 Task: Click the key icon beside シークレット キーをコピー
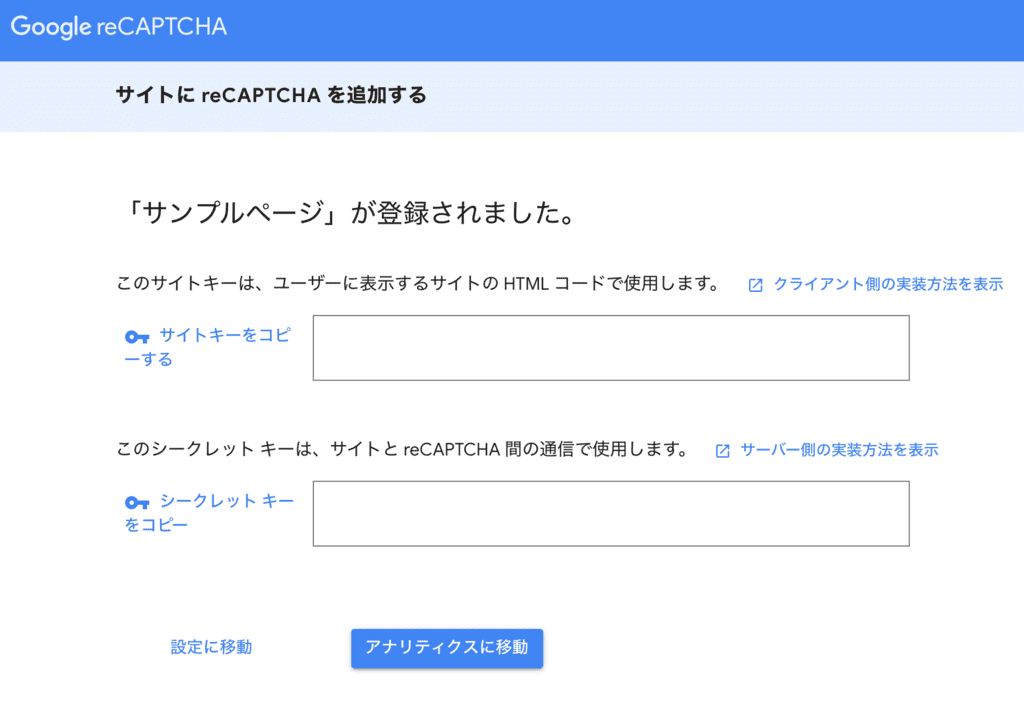[137, 503]
